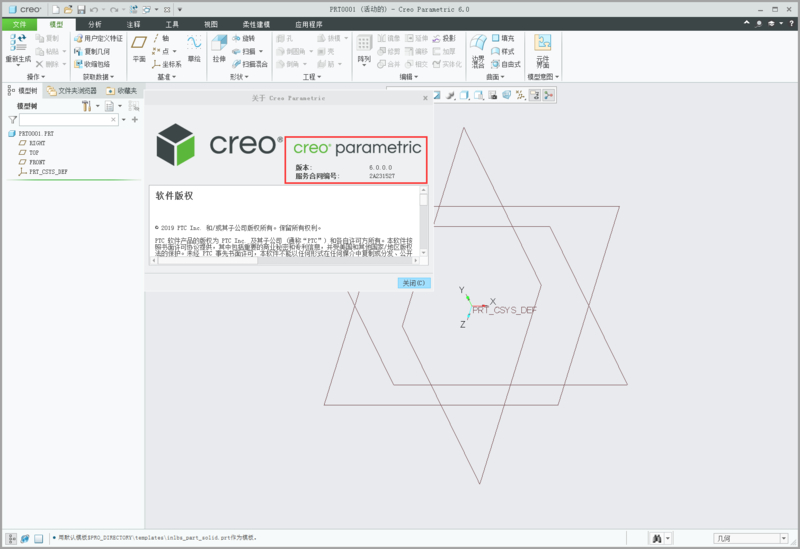This screenshot has width=800, height=549.
Task: Toggle annotation display icon in graphics toolbar
Action: pos(534,95)
